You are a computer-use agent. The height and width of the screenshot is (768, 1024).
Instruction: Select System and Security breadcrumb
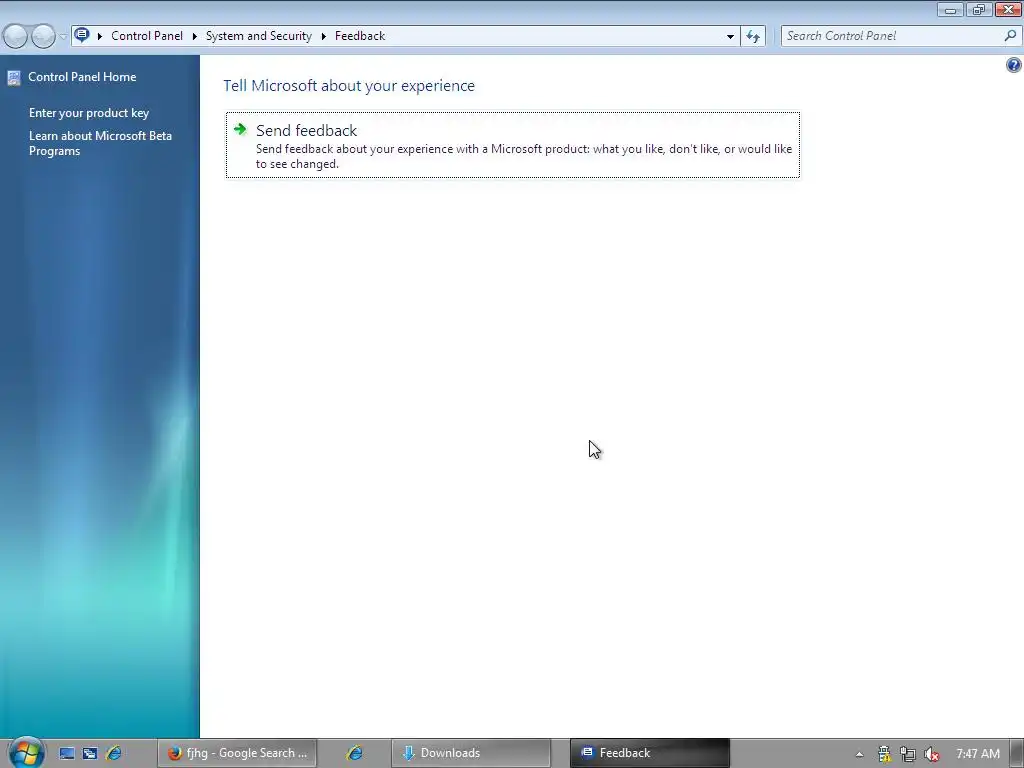(259, 36)
